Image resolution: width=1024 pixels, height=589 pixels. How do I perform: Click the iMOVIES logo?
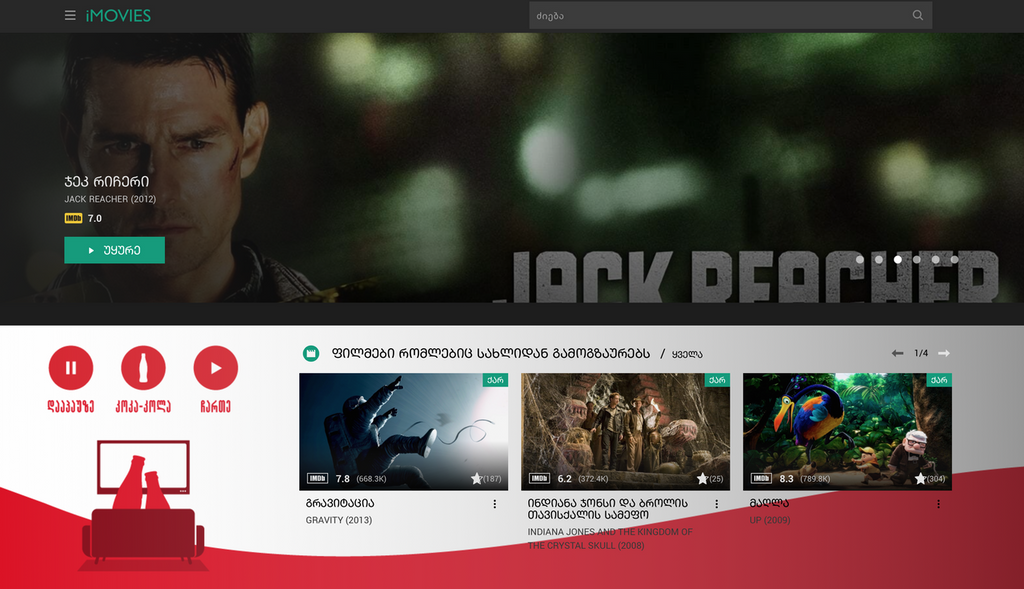click(118, 16)
